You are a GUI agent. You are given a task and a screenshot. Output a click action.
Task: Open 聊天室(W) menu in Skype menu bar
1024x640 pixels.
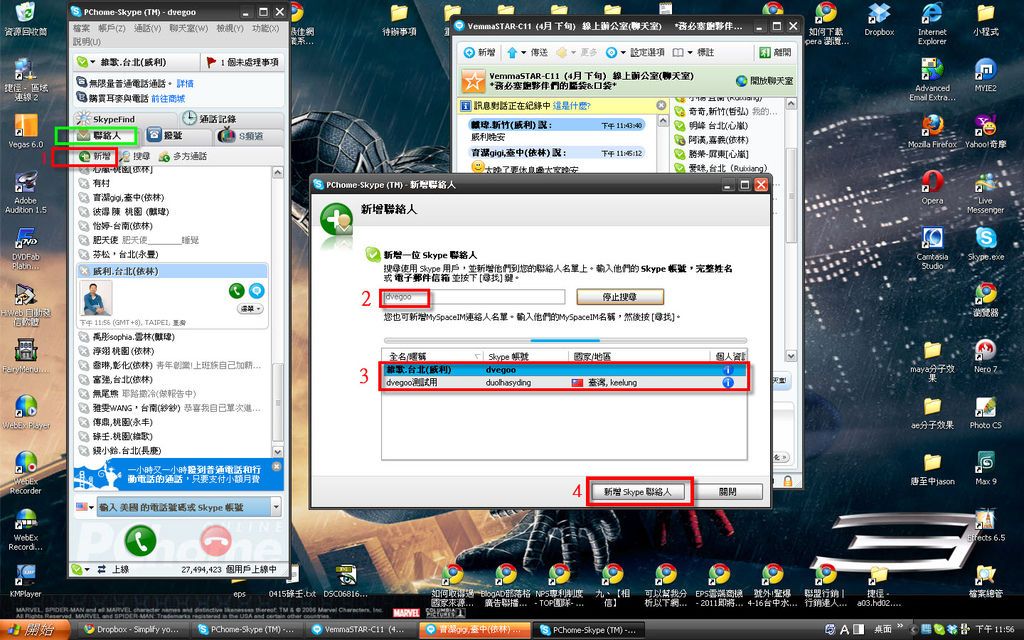tap(188, 29)
